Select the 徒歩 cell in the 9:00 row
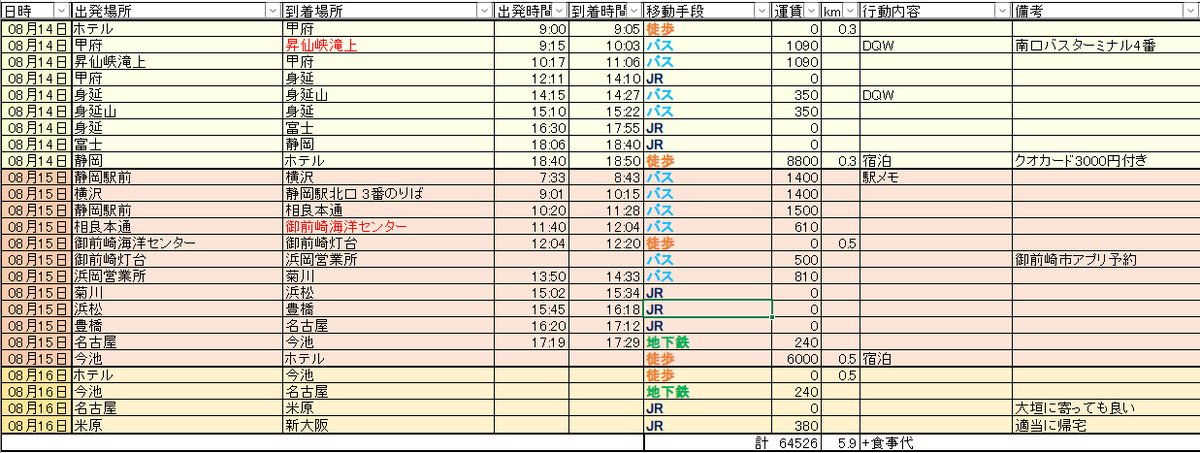The width and height of the screenshot is (1200, 453). click(x=708, y=29)
